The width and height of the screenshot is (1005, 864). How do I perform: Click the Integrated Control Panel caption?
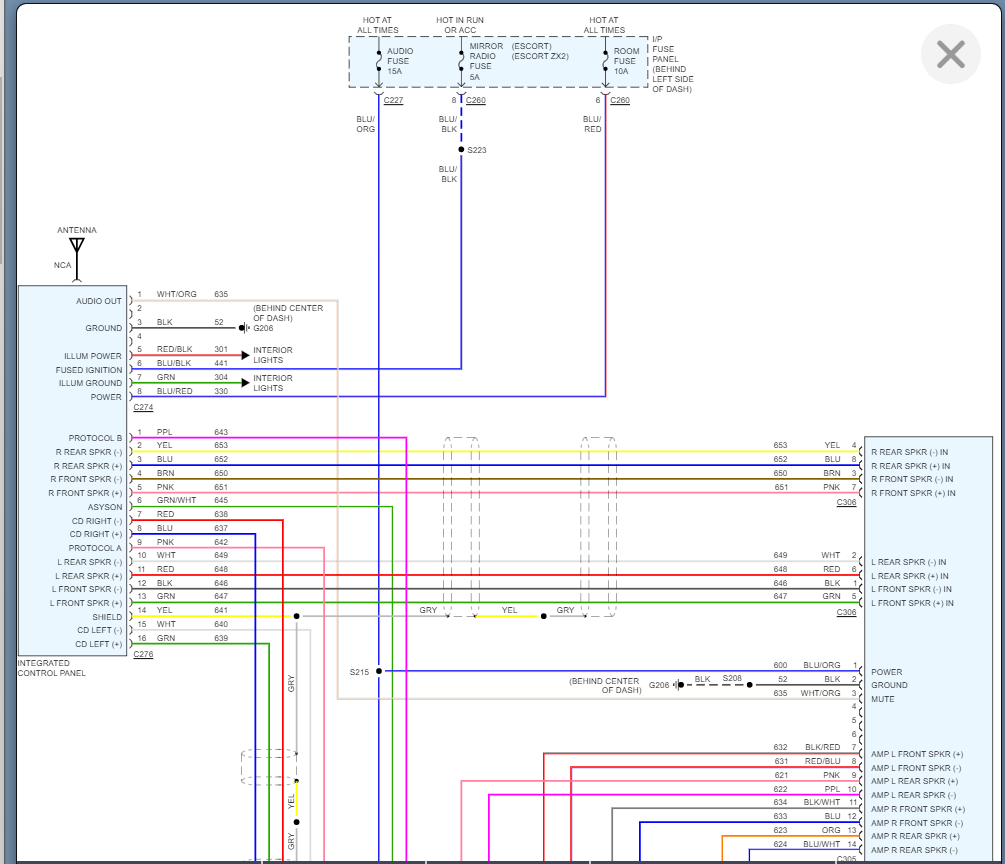click(52, 668)
